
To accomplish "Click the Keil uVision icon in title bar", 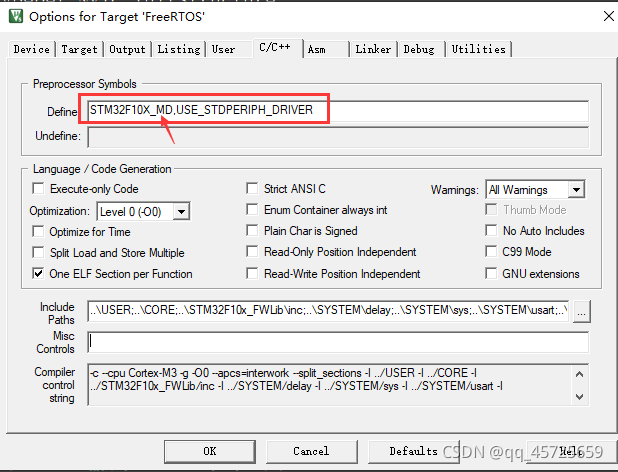I will pos(16,17).
